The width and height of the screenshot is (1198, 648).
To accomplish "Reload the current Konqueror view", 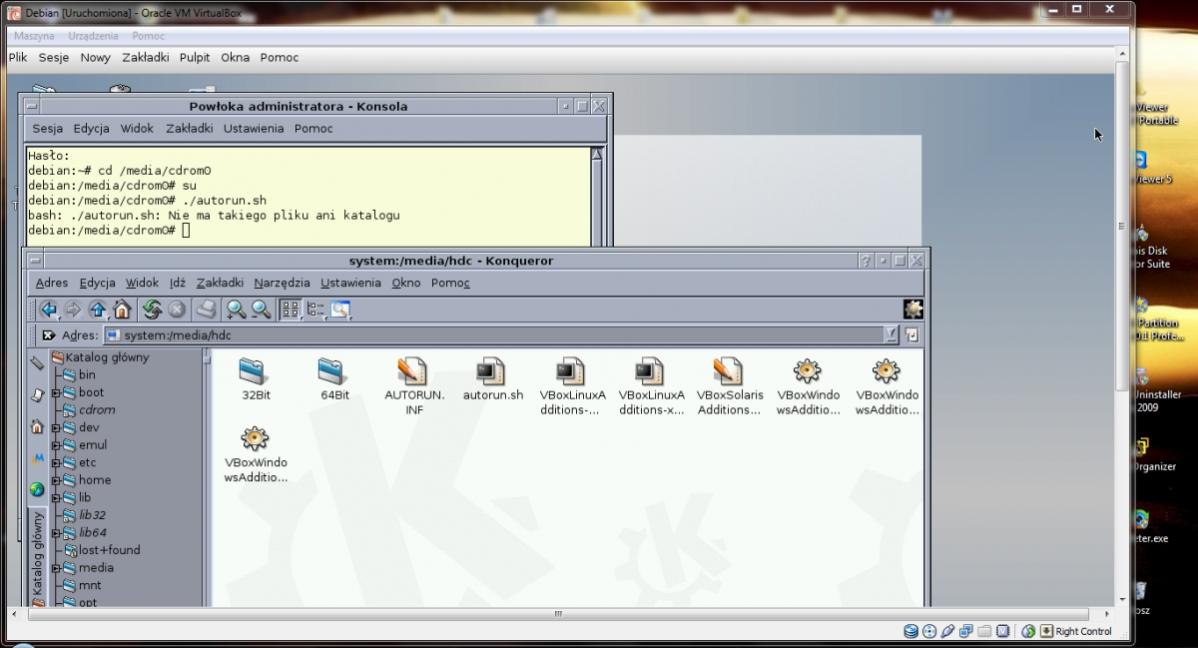I will [151, 310].
